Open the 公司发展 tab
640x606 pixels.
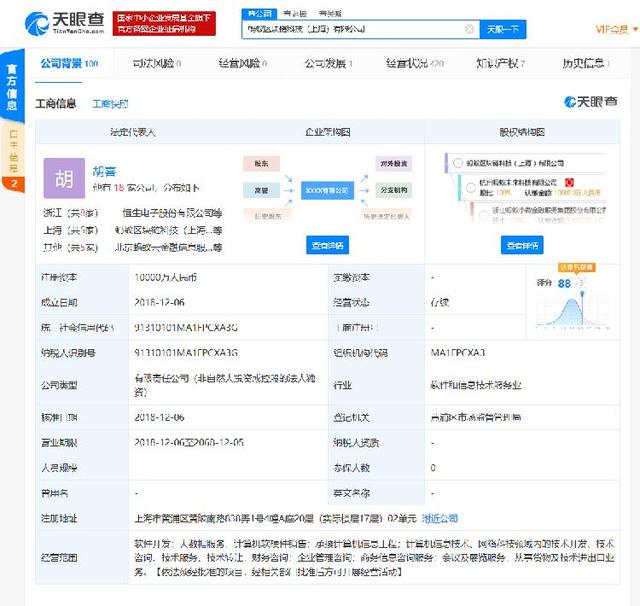[x=328, y=63]
